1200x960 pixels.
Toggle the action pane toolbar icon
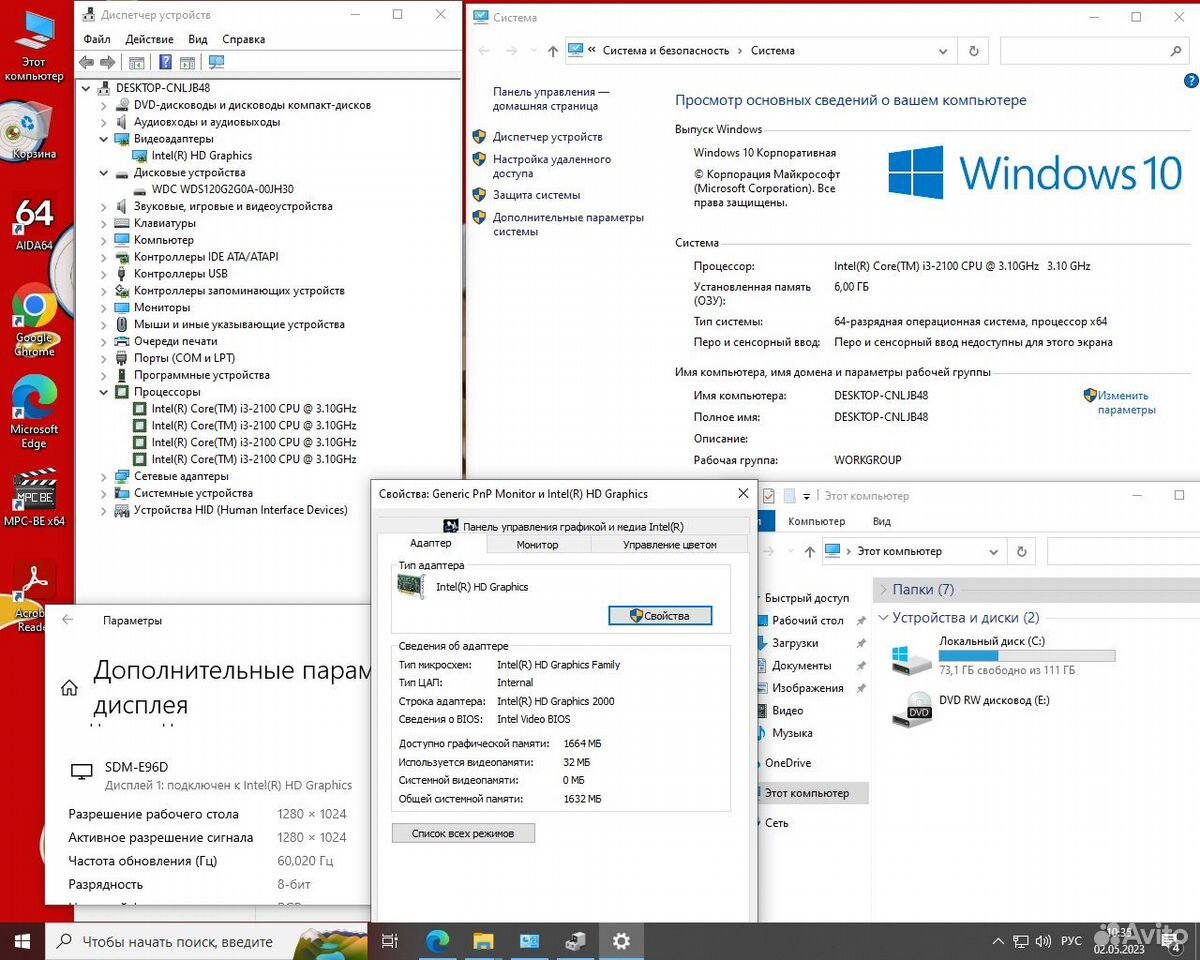coord(187,62)
